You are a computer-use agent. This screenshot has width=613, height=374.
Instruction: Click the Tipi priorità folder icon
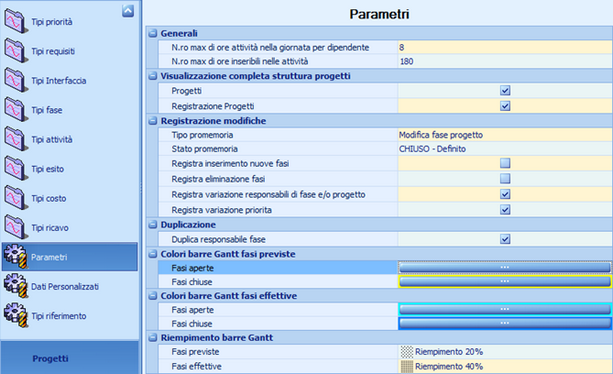pos(16,21)
